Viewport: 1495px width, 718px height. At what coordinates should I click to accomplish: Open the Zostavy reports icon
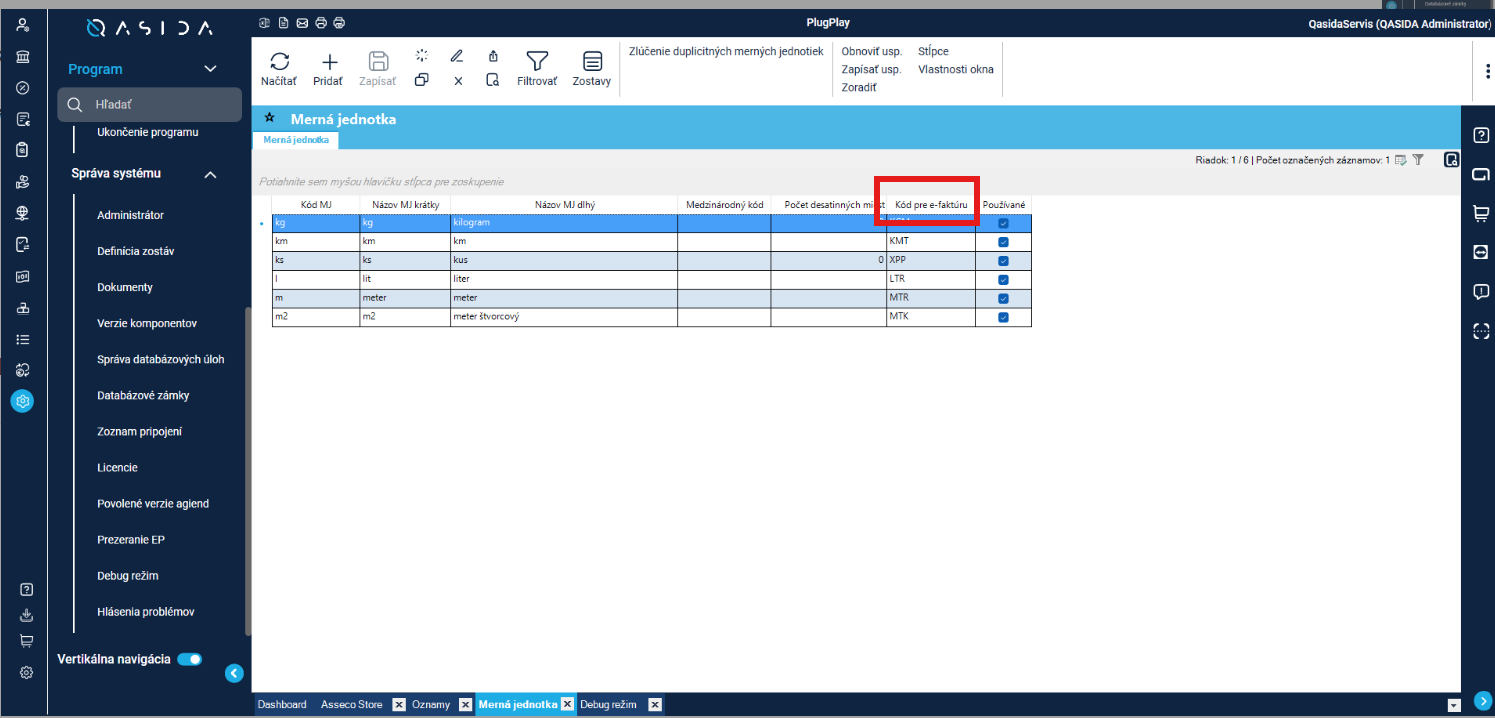tap(592, 61)
